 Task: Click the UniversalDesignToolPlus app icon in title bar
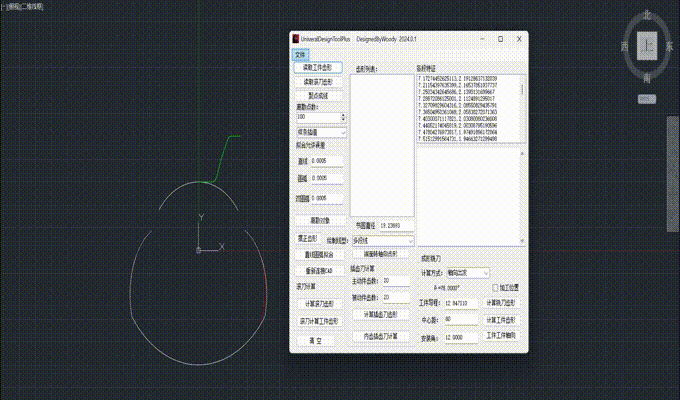pyautogui.click(x=296, y=39)
